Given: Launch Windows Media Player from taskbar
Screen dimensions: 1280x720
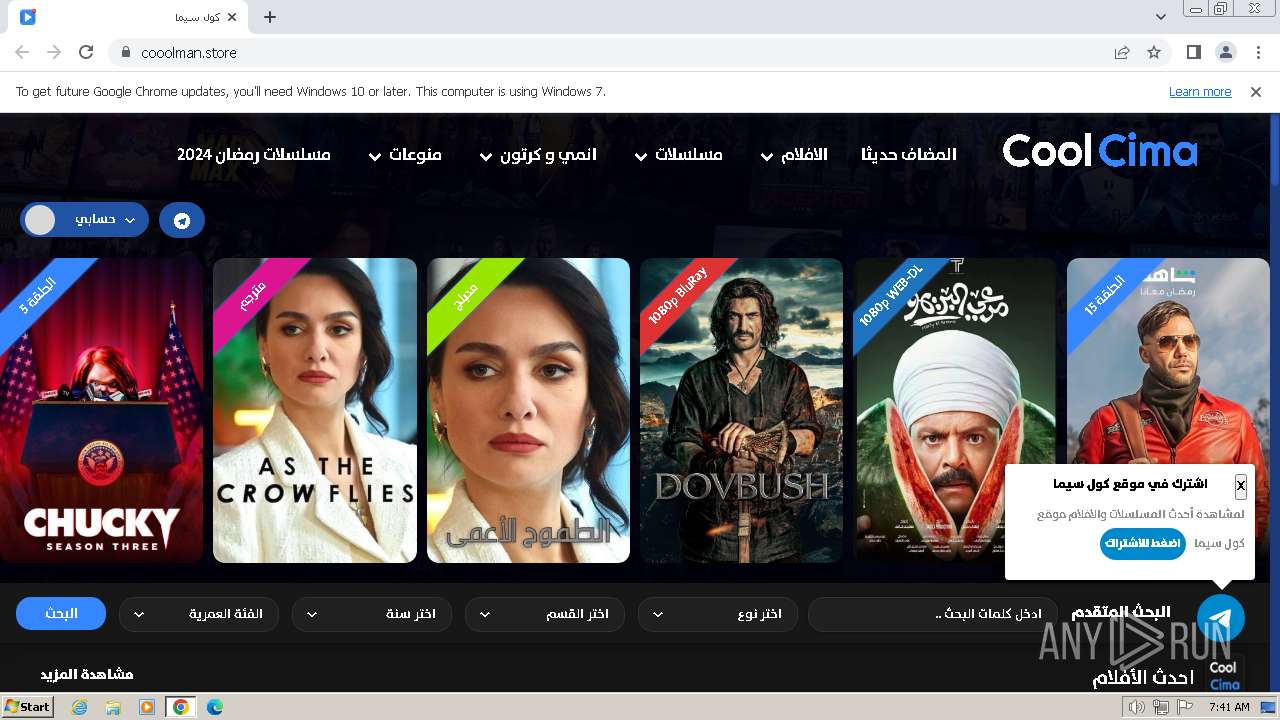Looking at the screenshot, I should tap(147, 707).
